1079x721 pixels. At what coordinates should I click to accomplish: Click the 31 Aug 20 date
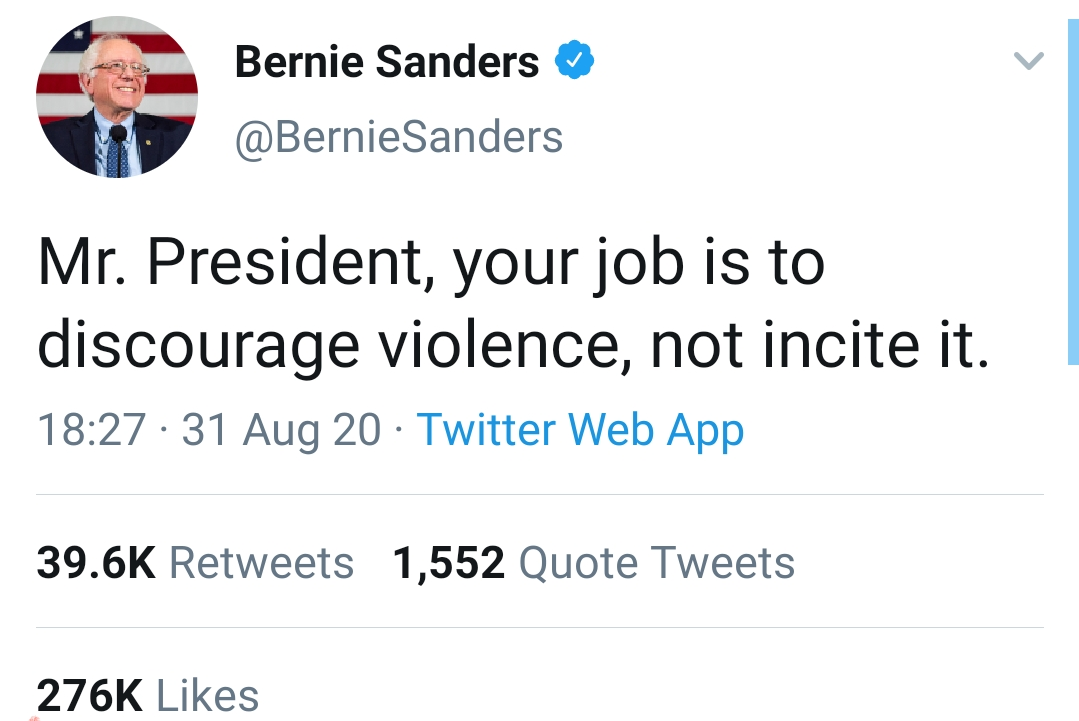pyautogui.click(x=281, y=430)
